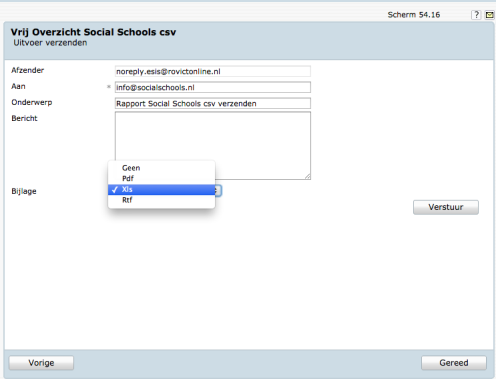This screenshot has height=379, width=496.
Task: Click the Bijlage dropdown arrow
Action: 218,191
